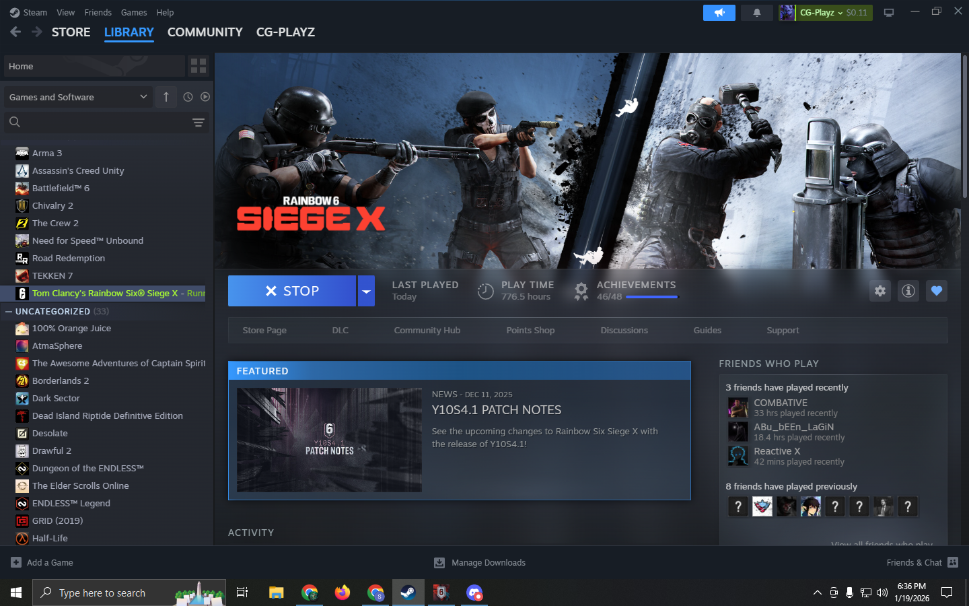The width and height of the screenshot is (969, 606).
Task: Go to the Community tab
Action: pos(205,32)
